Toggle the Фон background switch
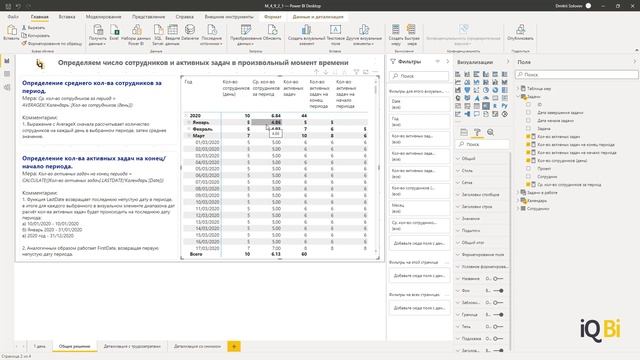The image size is (640, 360). coord(498,291)
